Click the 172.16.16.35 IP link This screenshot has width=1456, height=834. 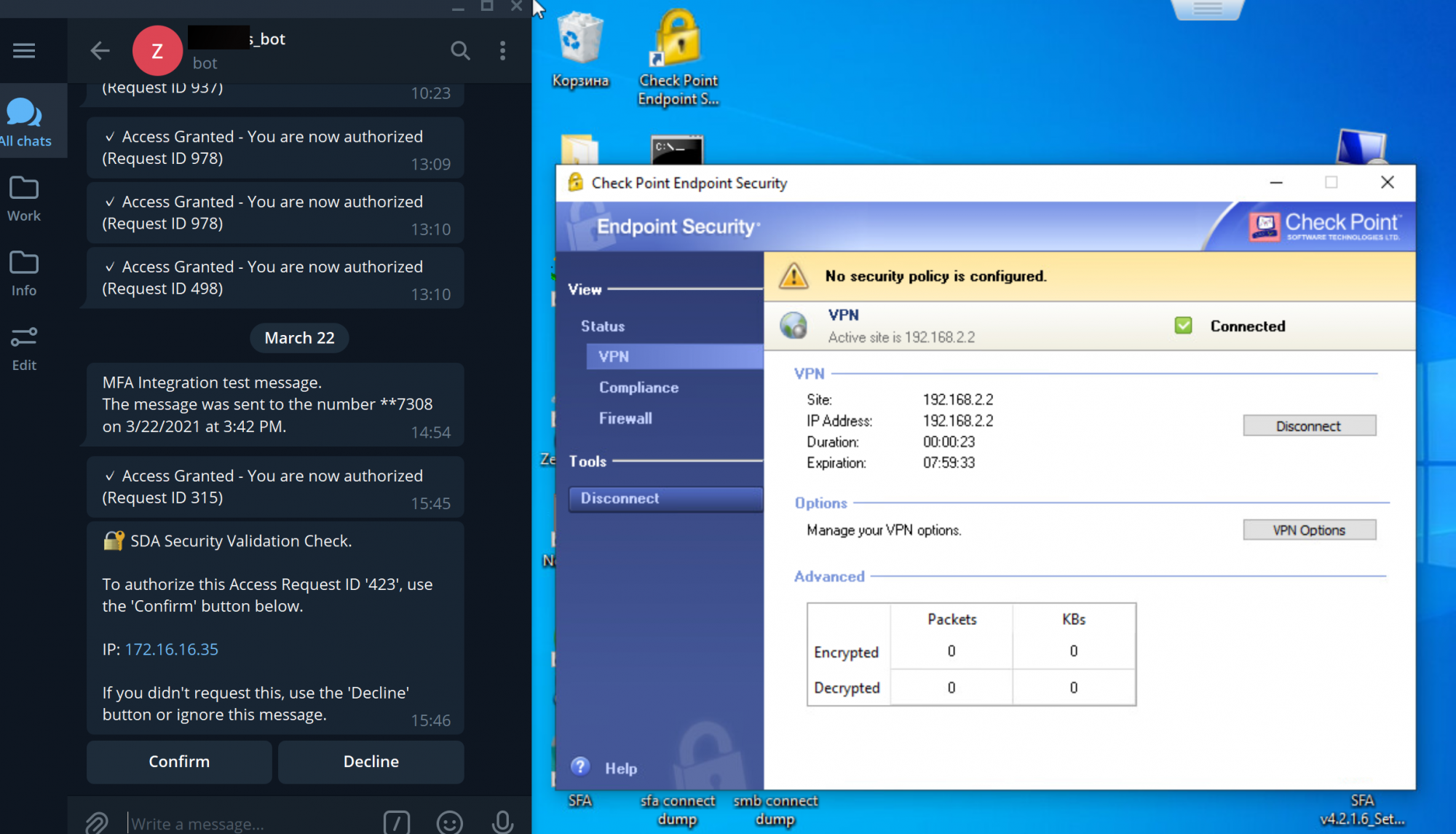click(x=172, y=649)
